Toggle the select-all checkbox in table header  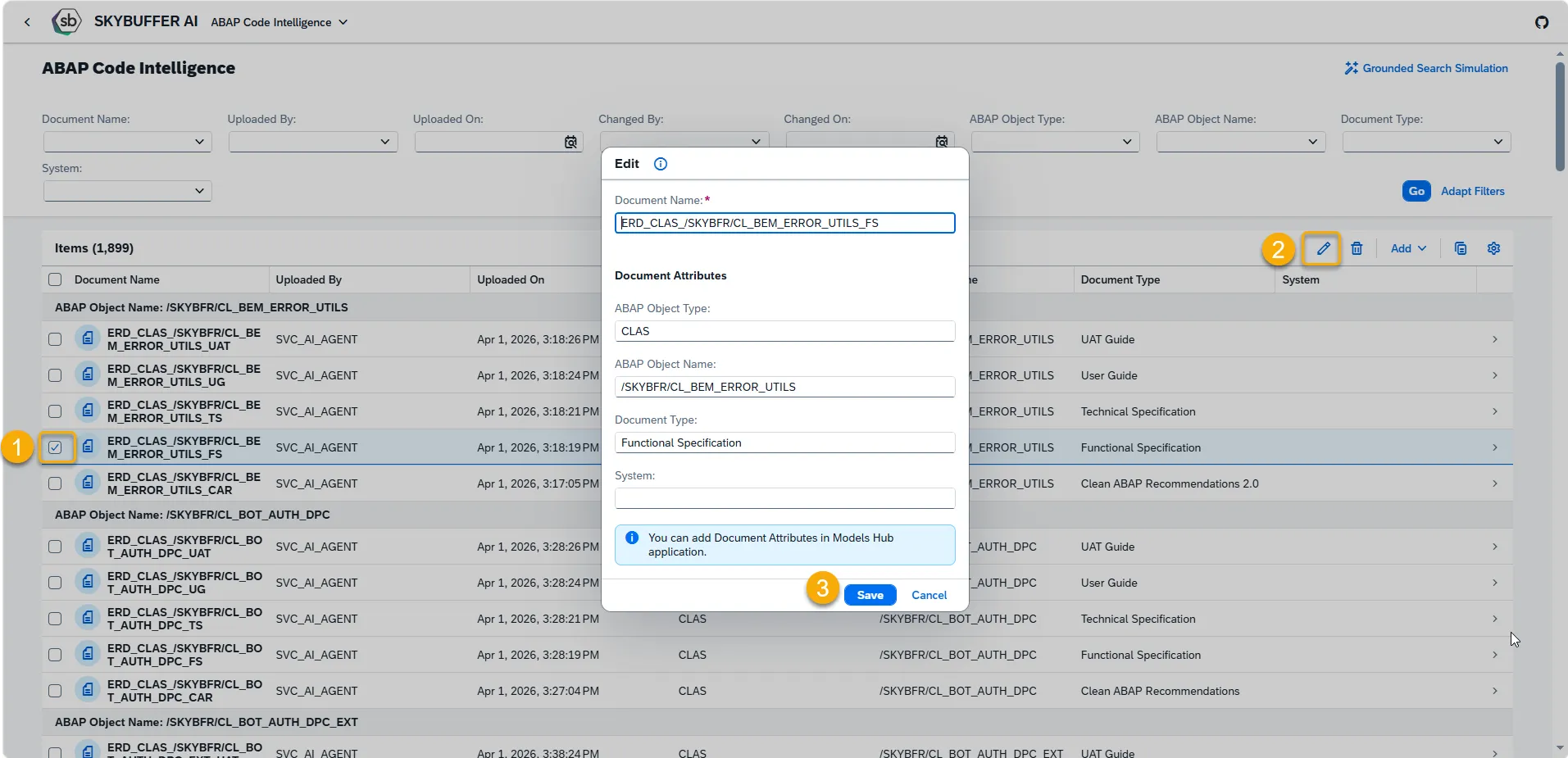pyautogui.click(x=55, y=279)
